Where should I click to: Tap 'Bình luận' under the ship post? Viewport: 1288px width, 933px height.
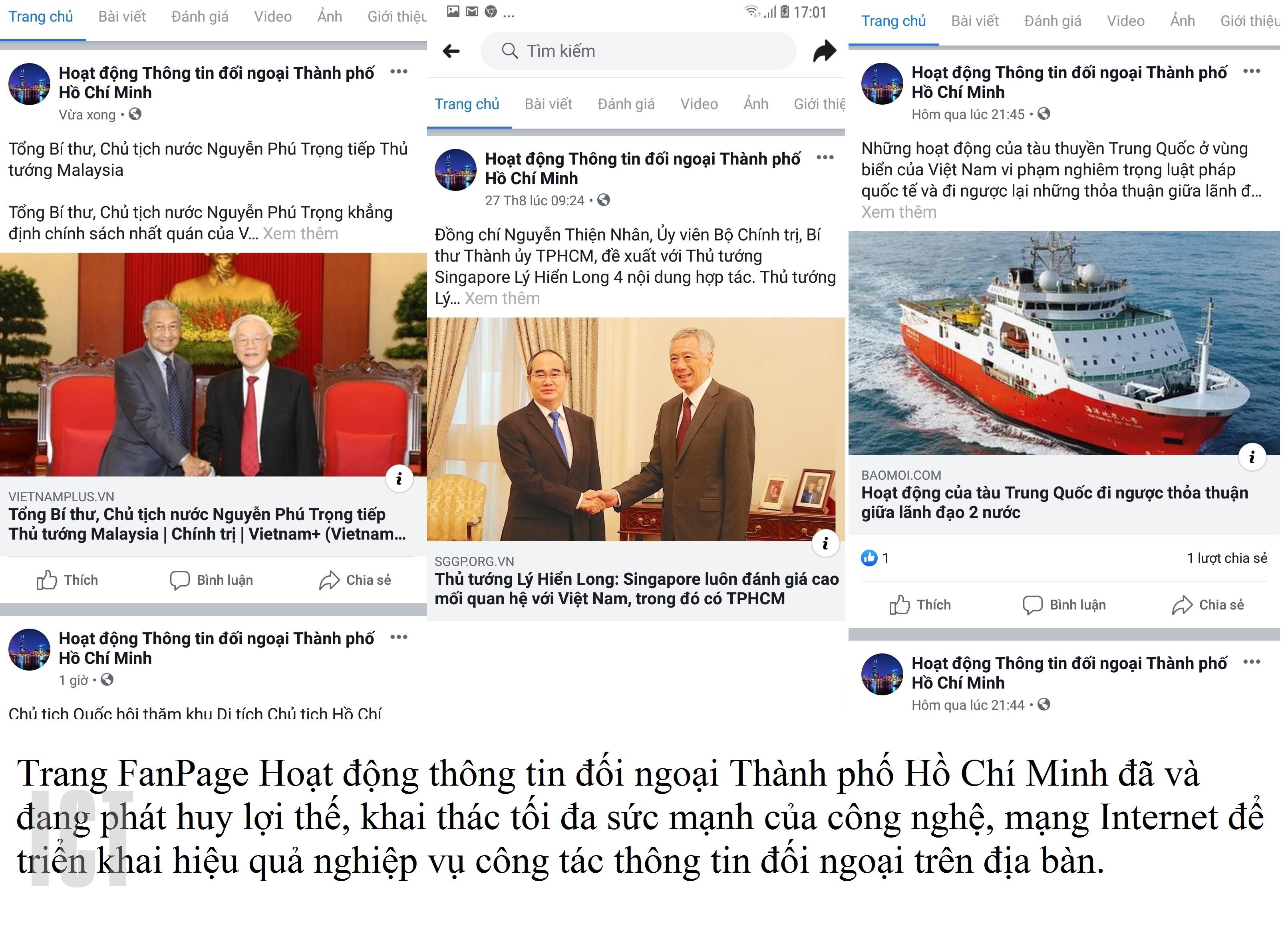(1064, 605)
